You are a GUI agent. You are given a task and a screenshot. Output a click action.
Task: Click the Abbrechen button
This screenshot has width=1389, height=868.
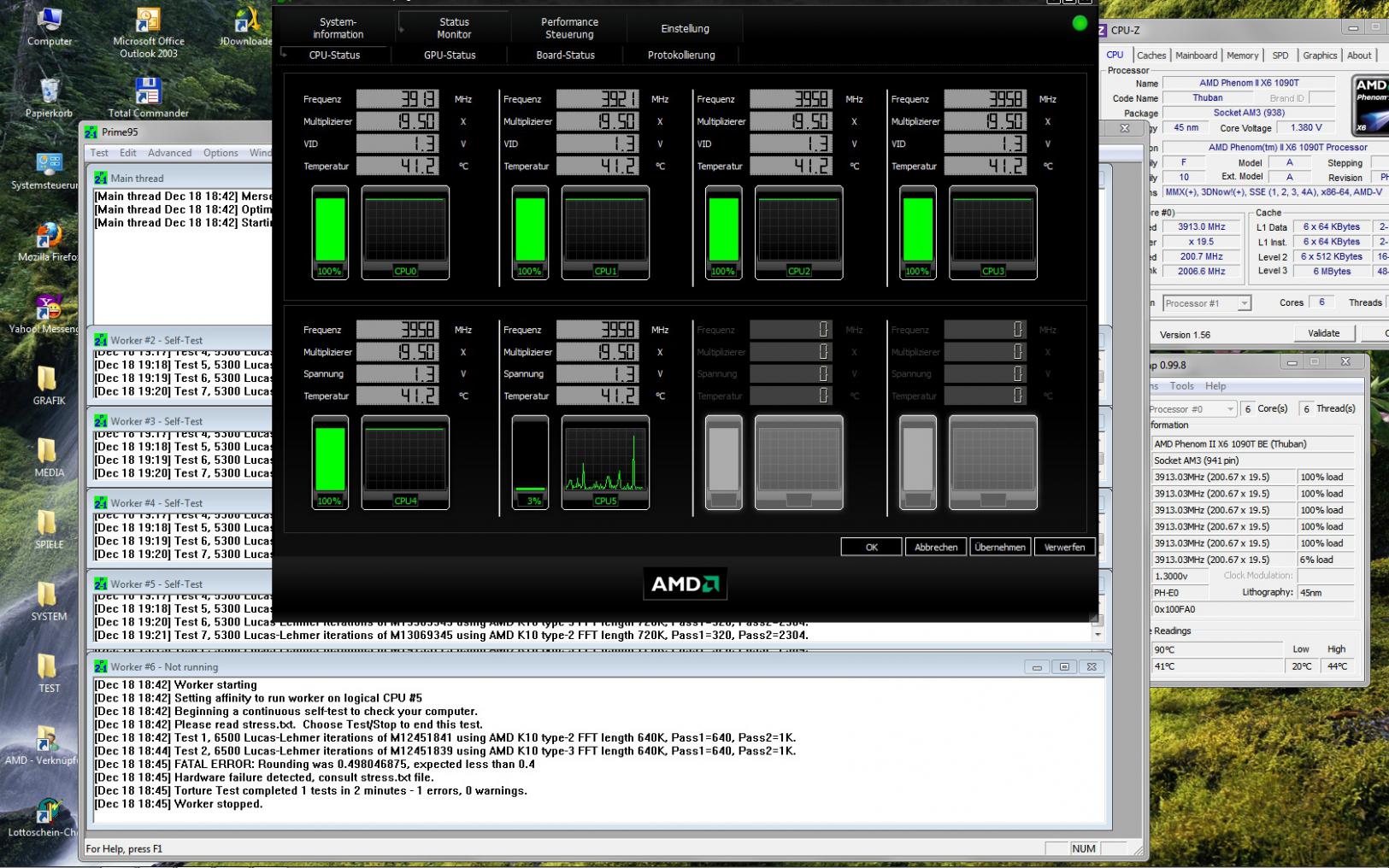[936, 547]
